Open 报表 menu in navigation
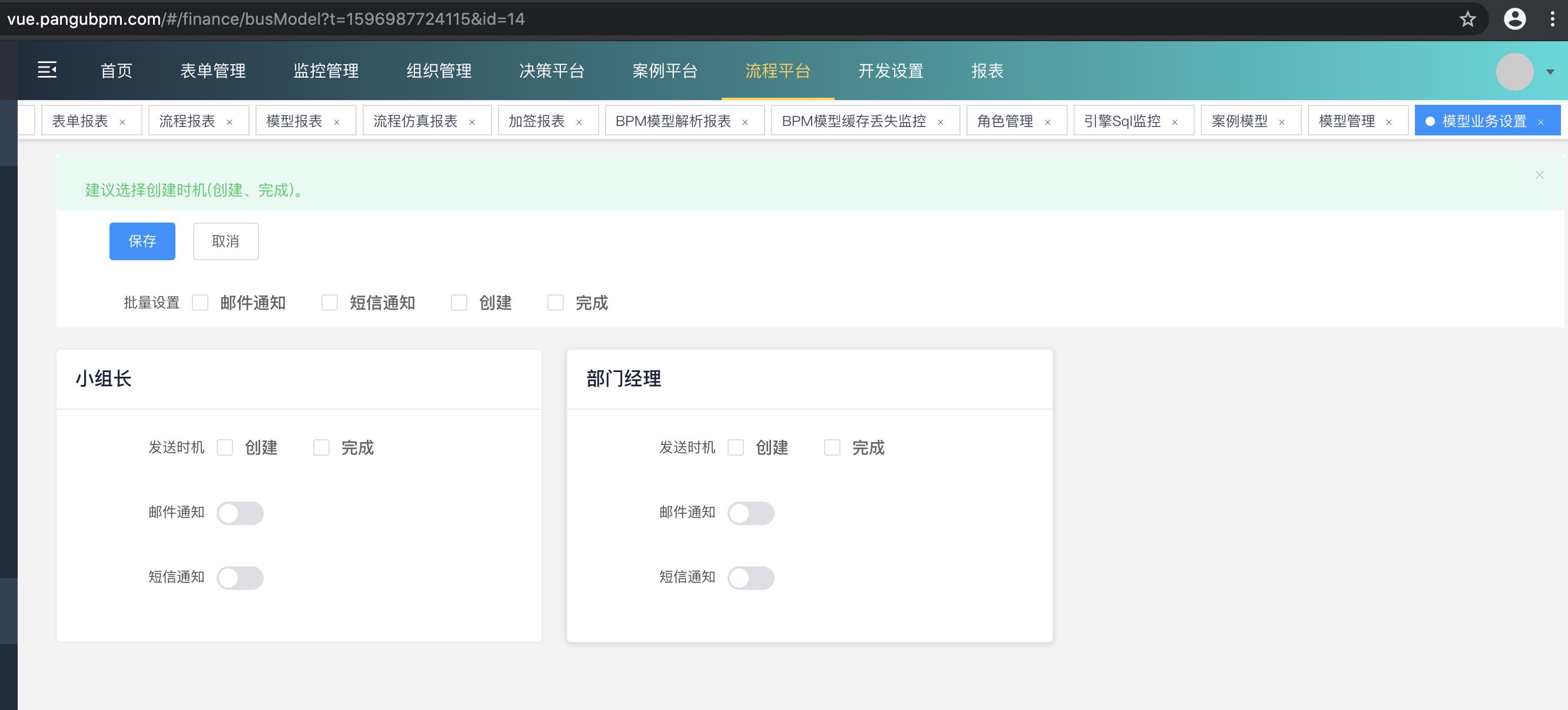The width and height of the screenshot is (1568, 710). [x=987, y=71]
